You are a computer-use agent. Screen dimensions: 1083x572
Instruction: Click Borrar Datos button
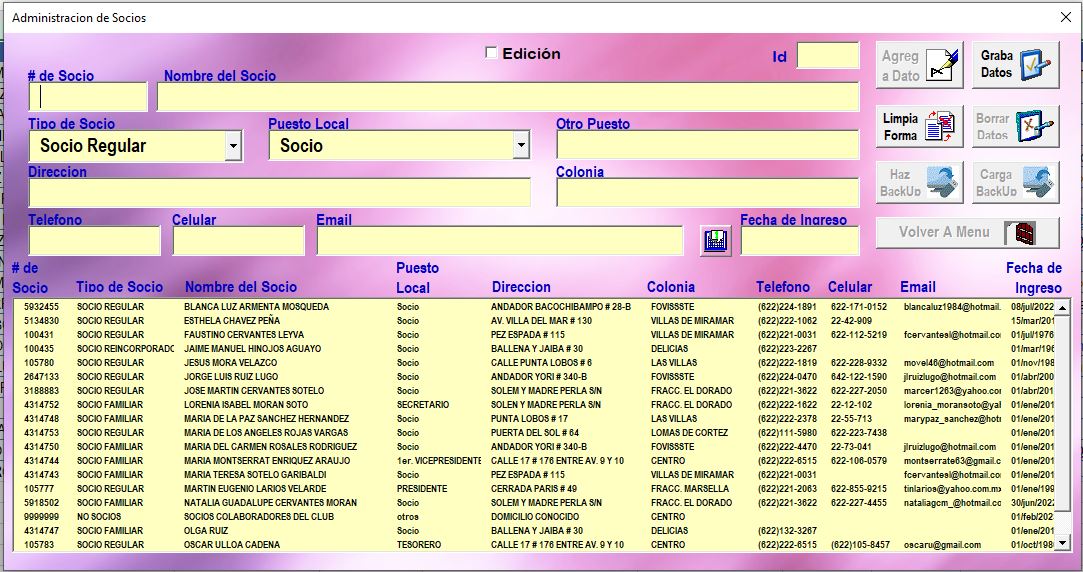coord(1015,126)
